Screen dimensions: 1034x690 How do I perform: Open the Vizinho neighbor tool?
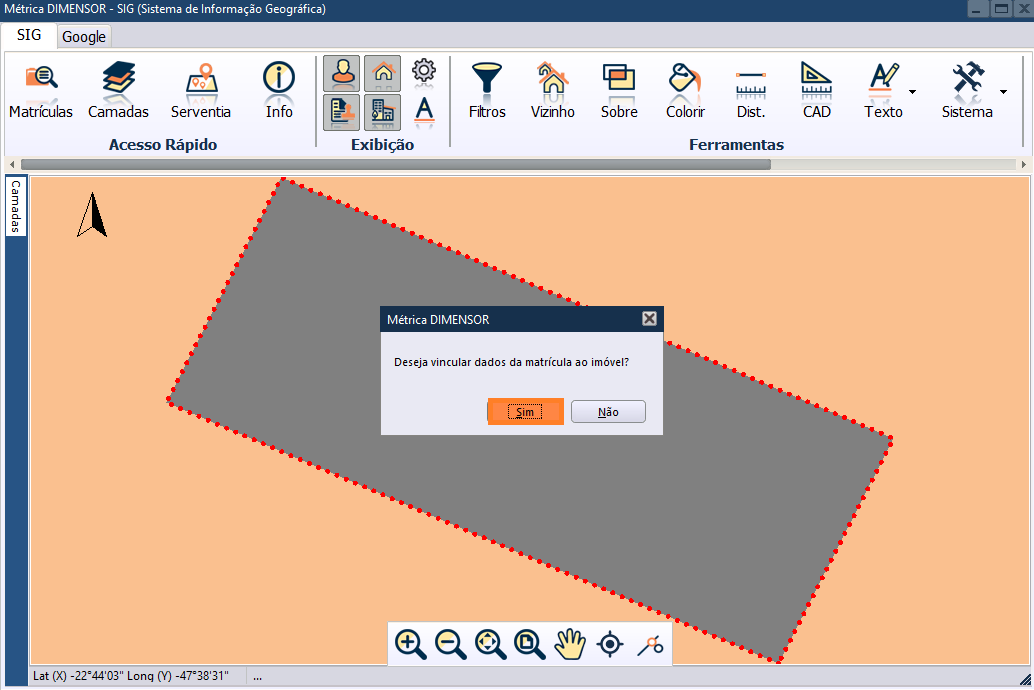click(552, 90)
